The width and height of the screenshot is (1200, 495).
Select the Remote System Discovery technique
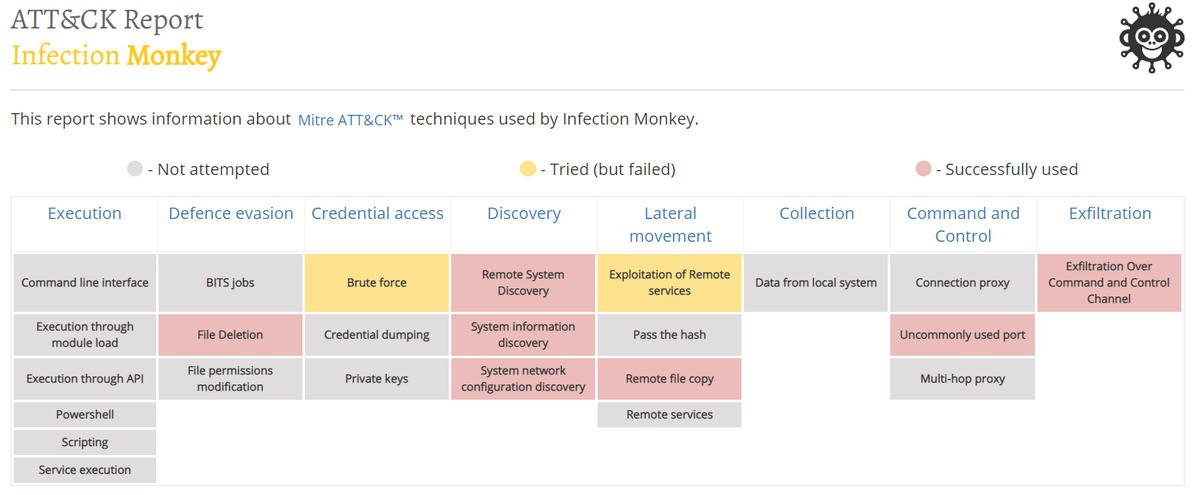click(x=524, y=283)
